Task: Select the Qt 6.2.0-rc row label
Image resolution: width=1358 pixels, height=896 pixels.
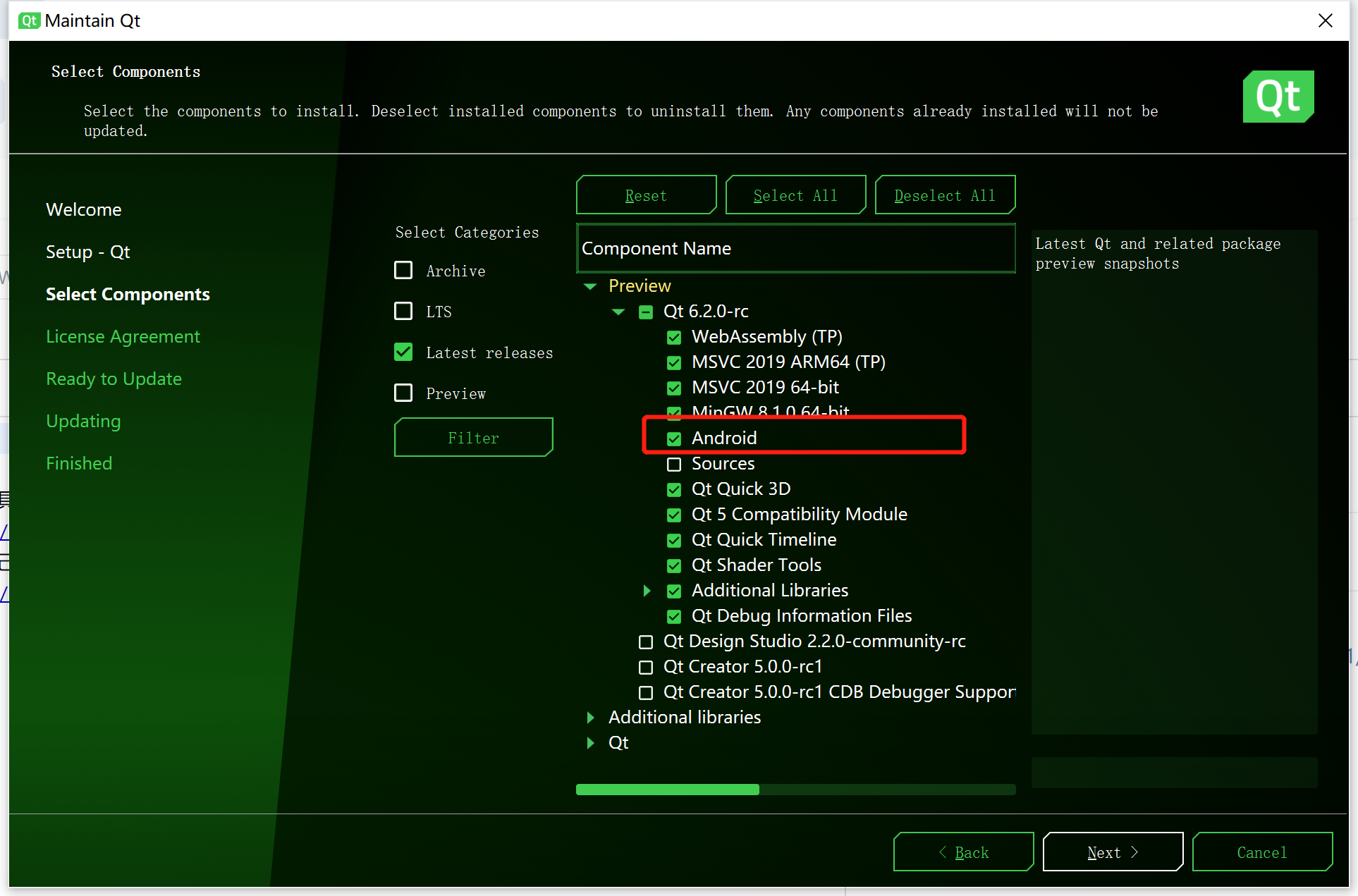Action: (x=706, y=312)
